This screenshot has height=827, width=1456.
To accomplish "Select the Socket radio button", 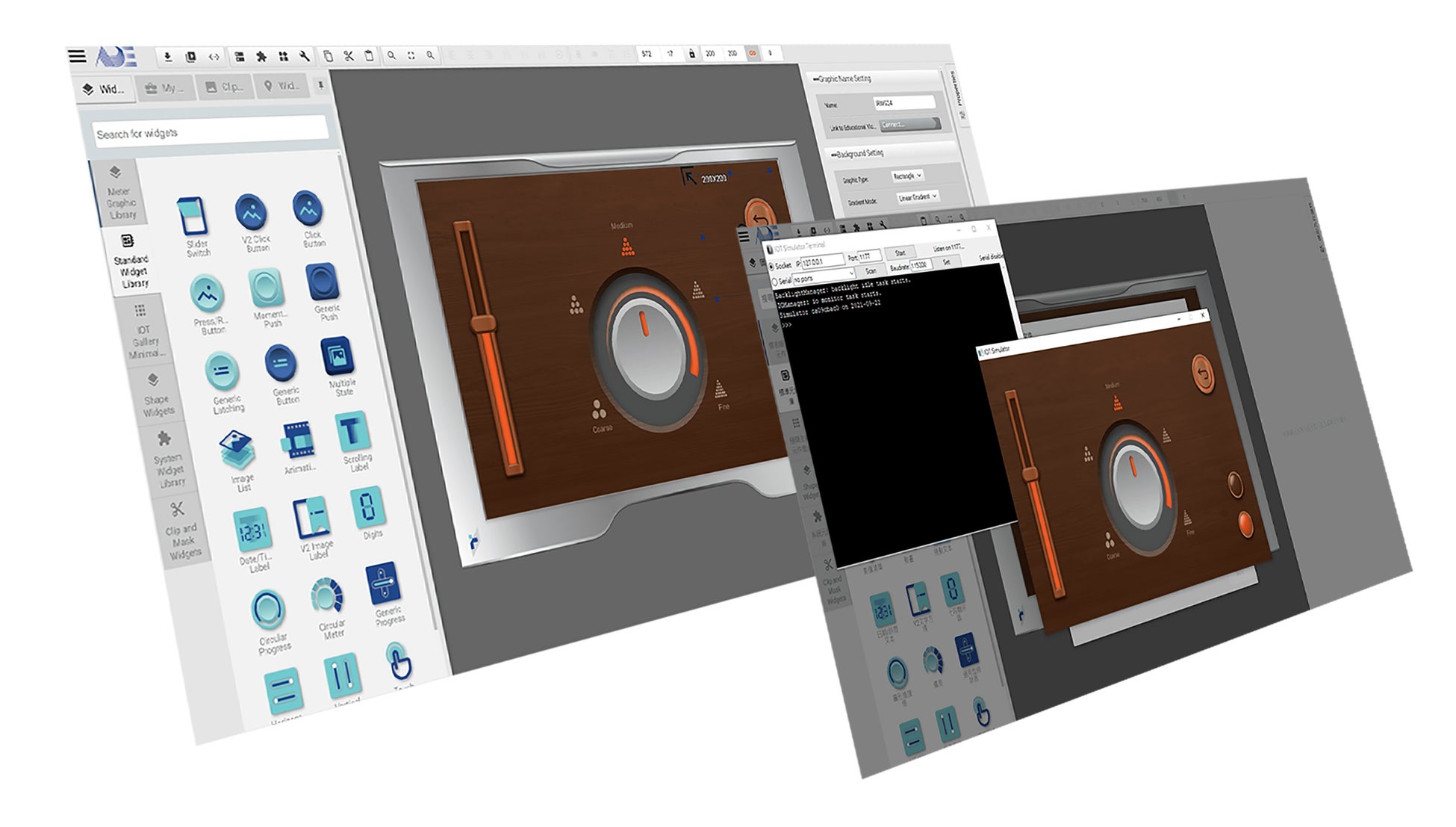I will point(771,267).
